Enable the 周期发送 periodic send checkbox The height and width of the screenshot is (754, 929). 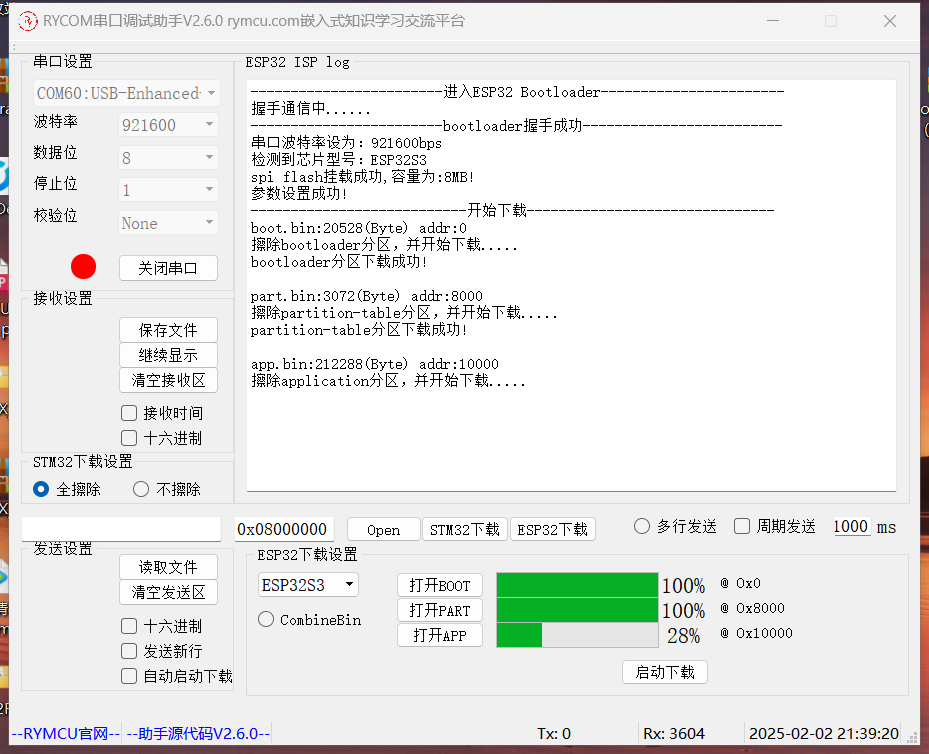742,526
